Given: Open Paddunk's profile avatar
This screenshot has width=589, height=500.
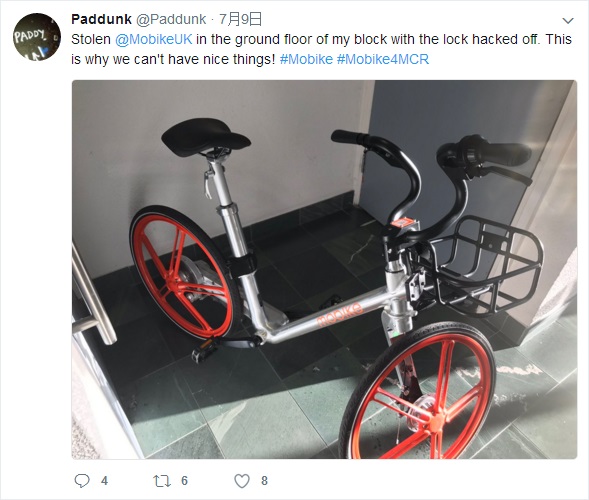Looking at the screenshot, I should 37,37.
